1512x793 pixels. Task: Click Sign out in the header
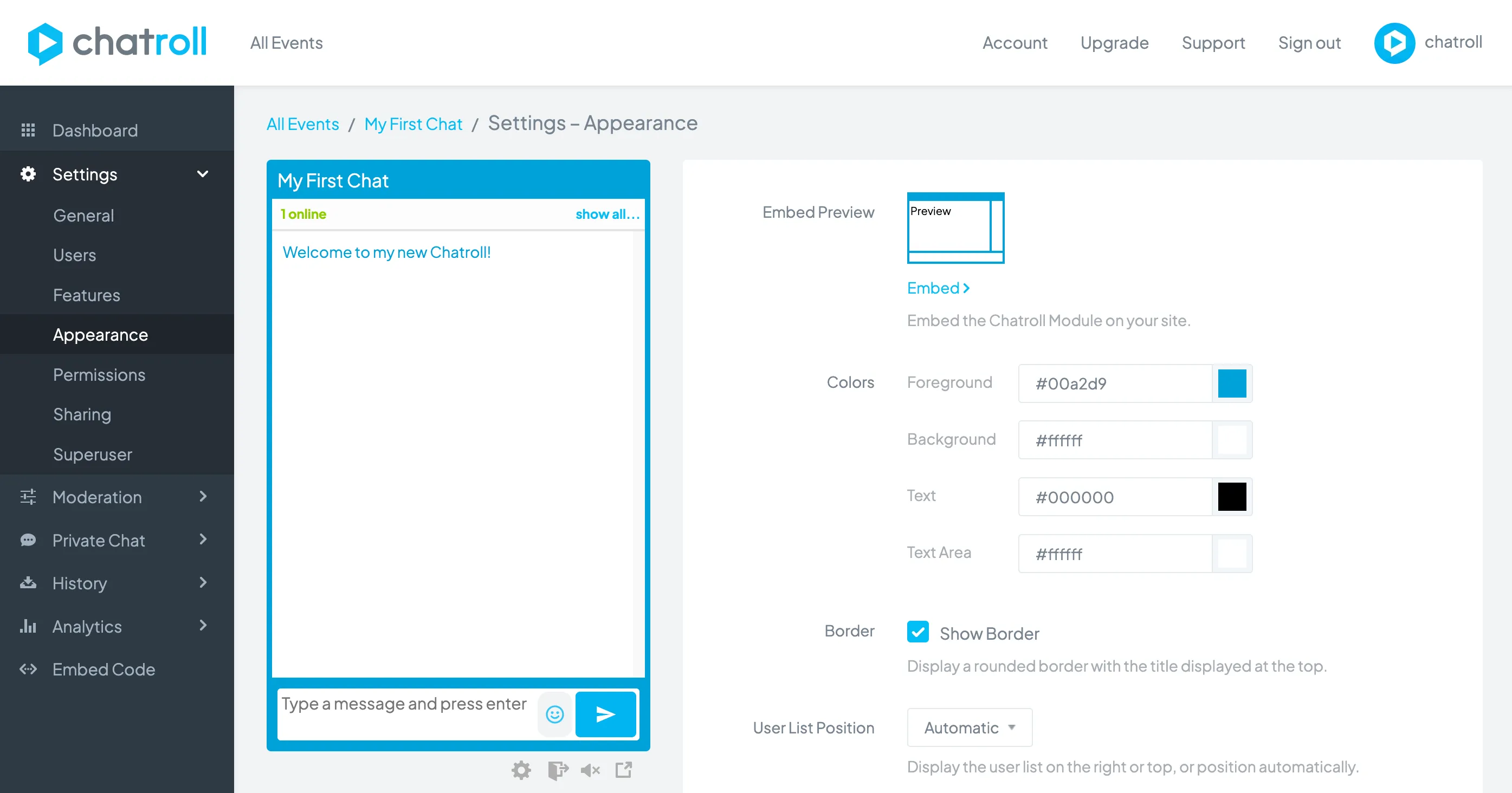pyautogui.click(x=1309, y=43)
